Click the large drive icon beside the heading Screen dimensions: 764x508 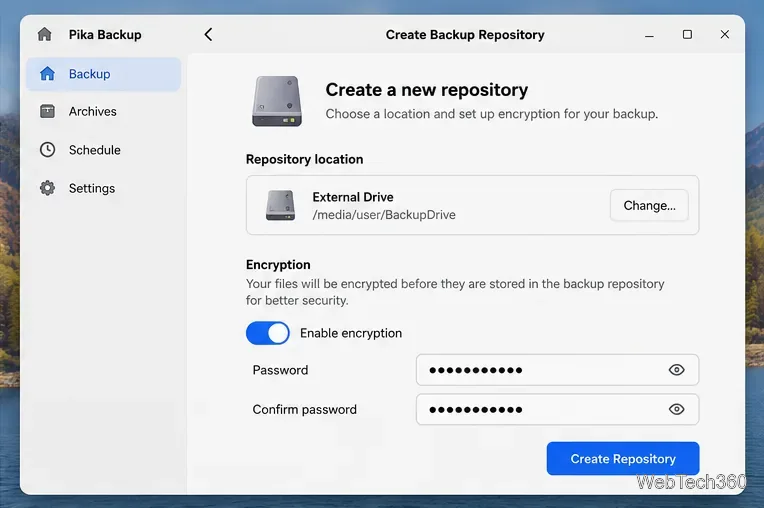(x=277, y=101)
